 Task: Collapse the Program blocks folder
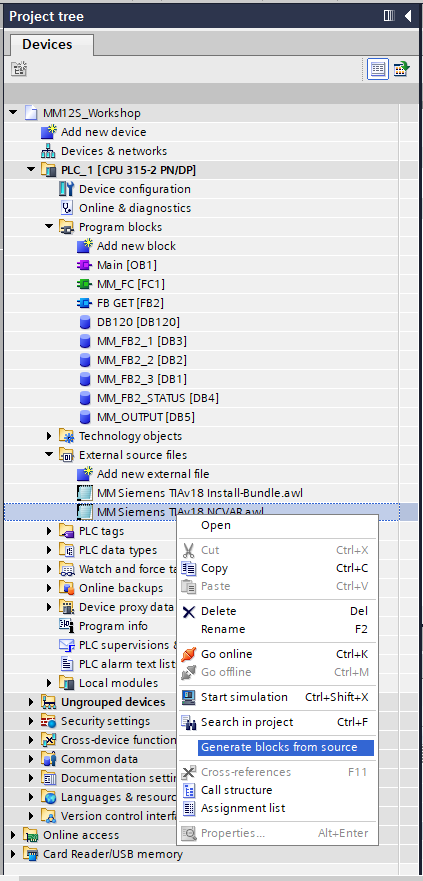click(49, 227)
